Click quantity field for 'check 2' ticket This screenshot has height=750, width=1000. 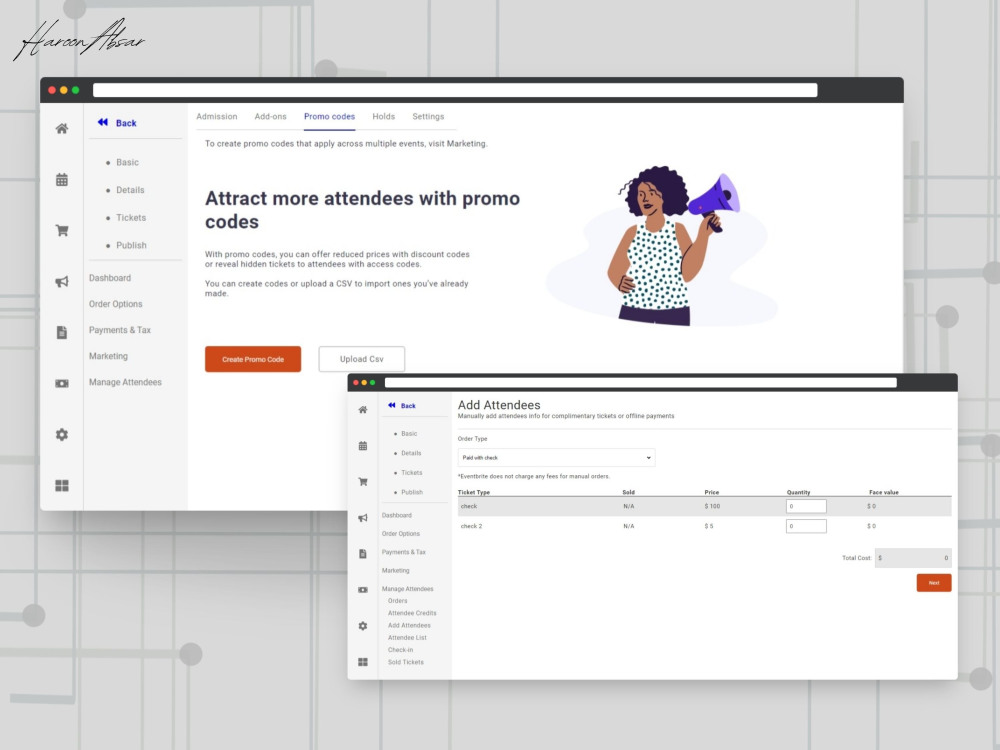[806, 526]
